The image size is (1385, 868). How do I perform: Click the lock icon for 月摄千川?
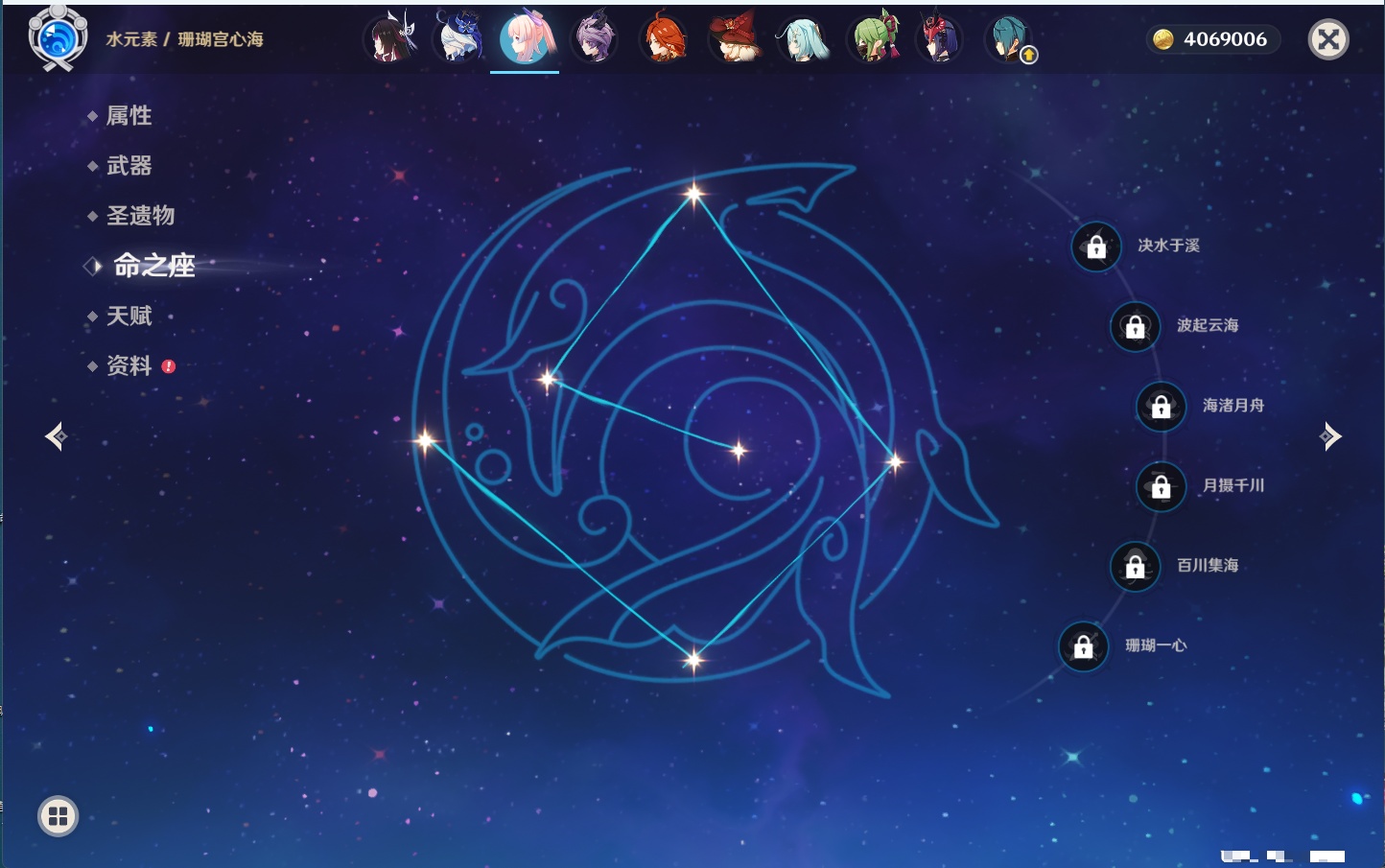pos(1162,486)
